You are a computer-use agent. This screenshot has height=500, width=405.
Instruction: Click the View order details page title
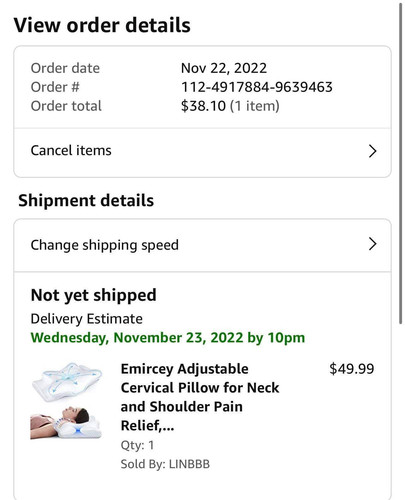coord(102,25)
